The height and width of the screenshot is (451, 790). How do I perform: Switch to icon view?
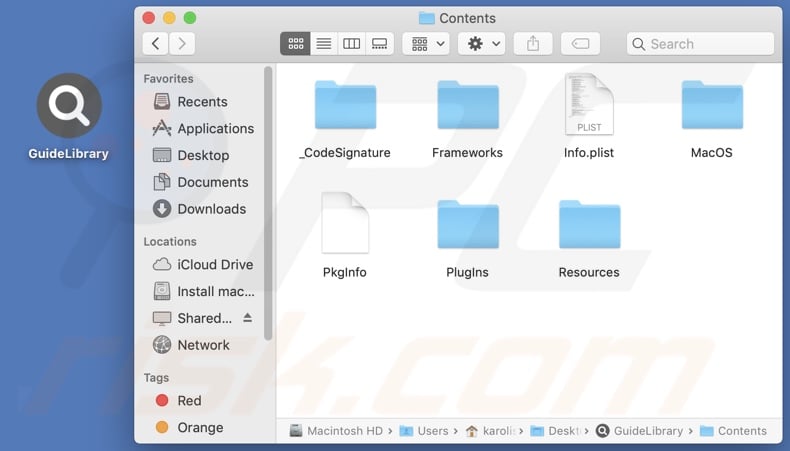click(x=295, y=44)
